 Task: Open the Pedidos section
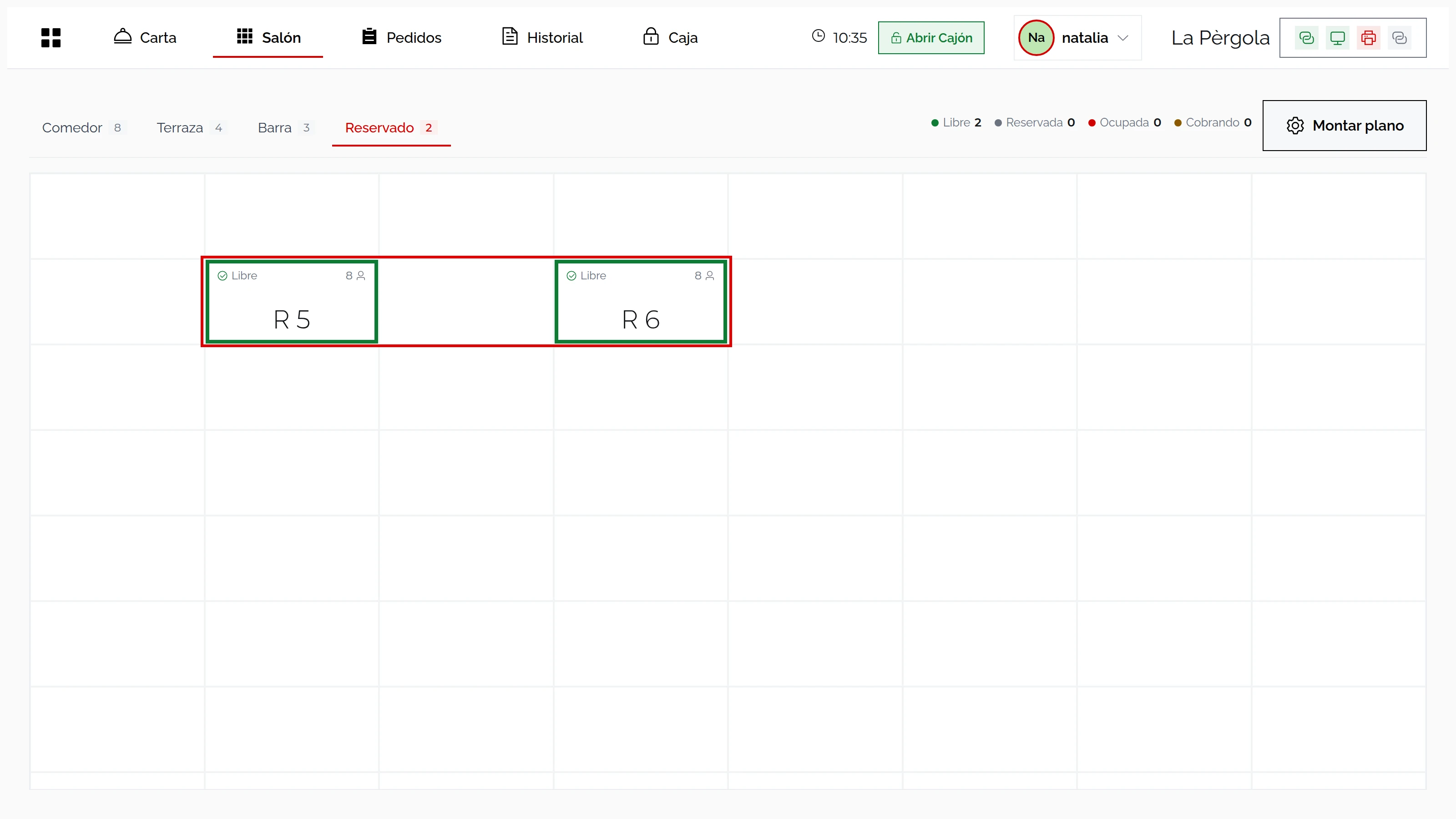401,37
